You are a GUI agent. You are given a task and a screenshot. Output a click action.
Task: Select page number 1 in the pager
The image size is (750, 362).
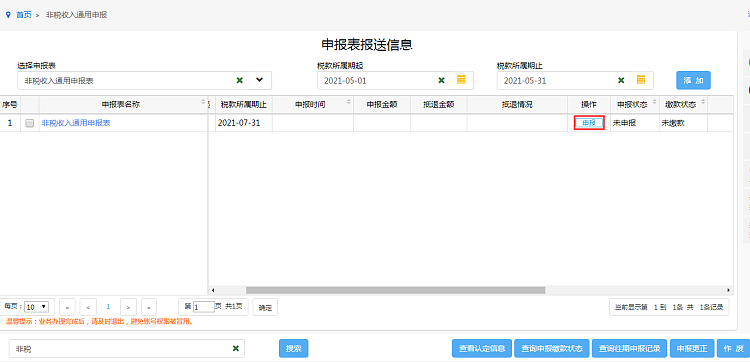pyautogui.click(x=108, y=307)
